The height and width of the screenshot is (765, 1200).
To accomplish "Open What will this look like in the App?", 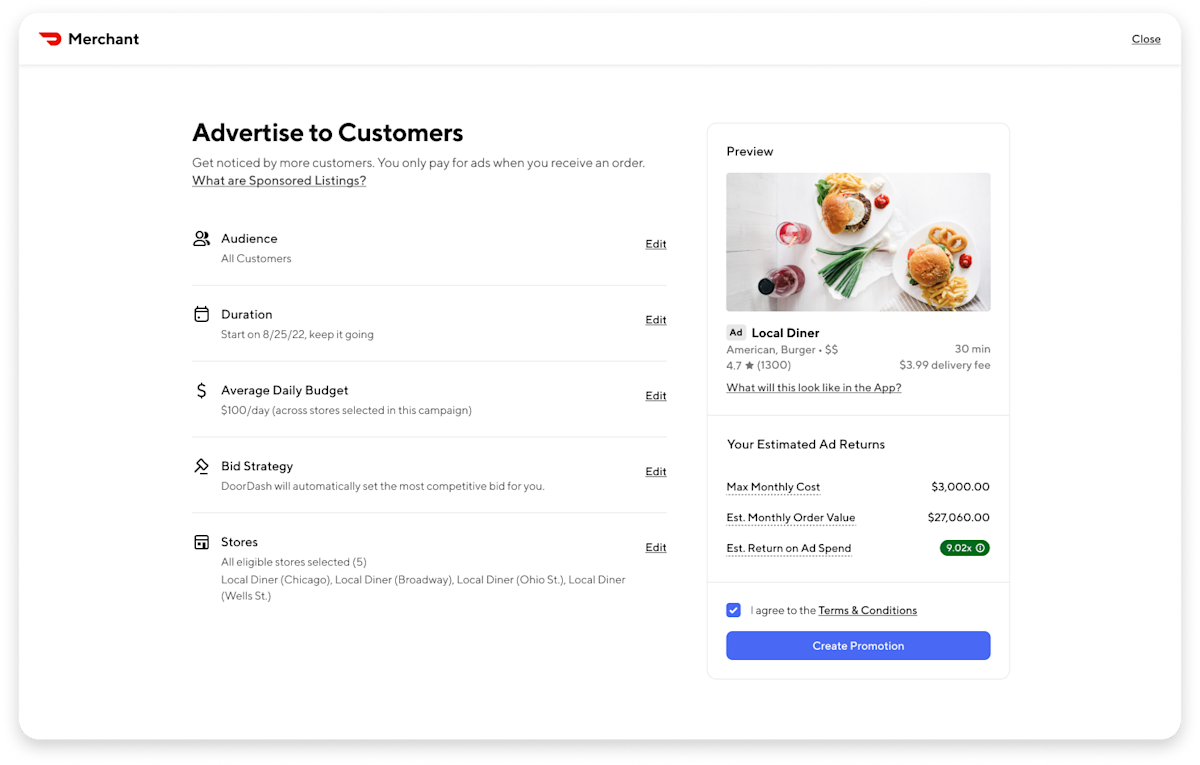I will [813, 387].
